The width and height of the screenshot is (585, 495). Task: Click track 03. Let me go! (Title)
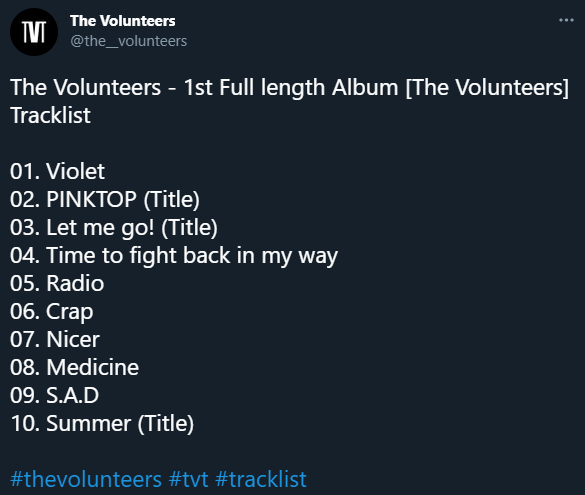click(114, 227)
